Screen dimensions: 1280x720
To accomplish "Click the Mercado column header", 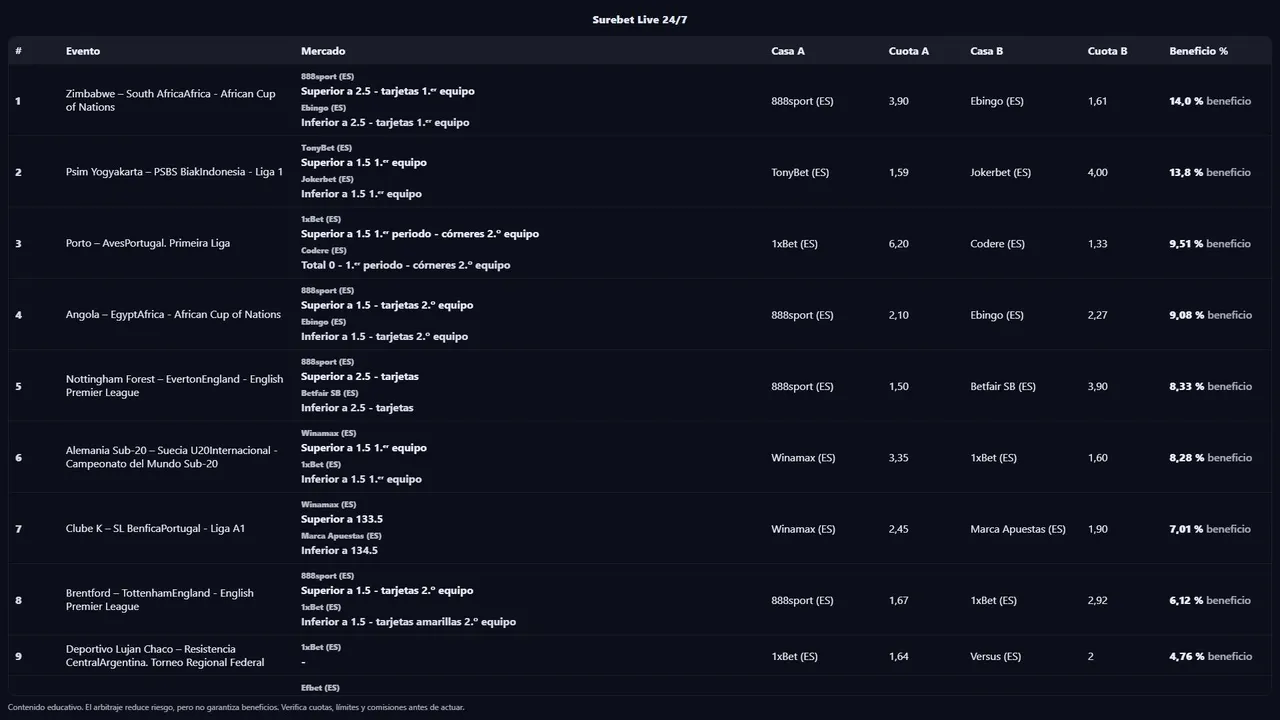I will 323,51.
